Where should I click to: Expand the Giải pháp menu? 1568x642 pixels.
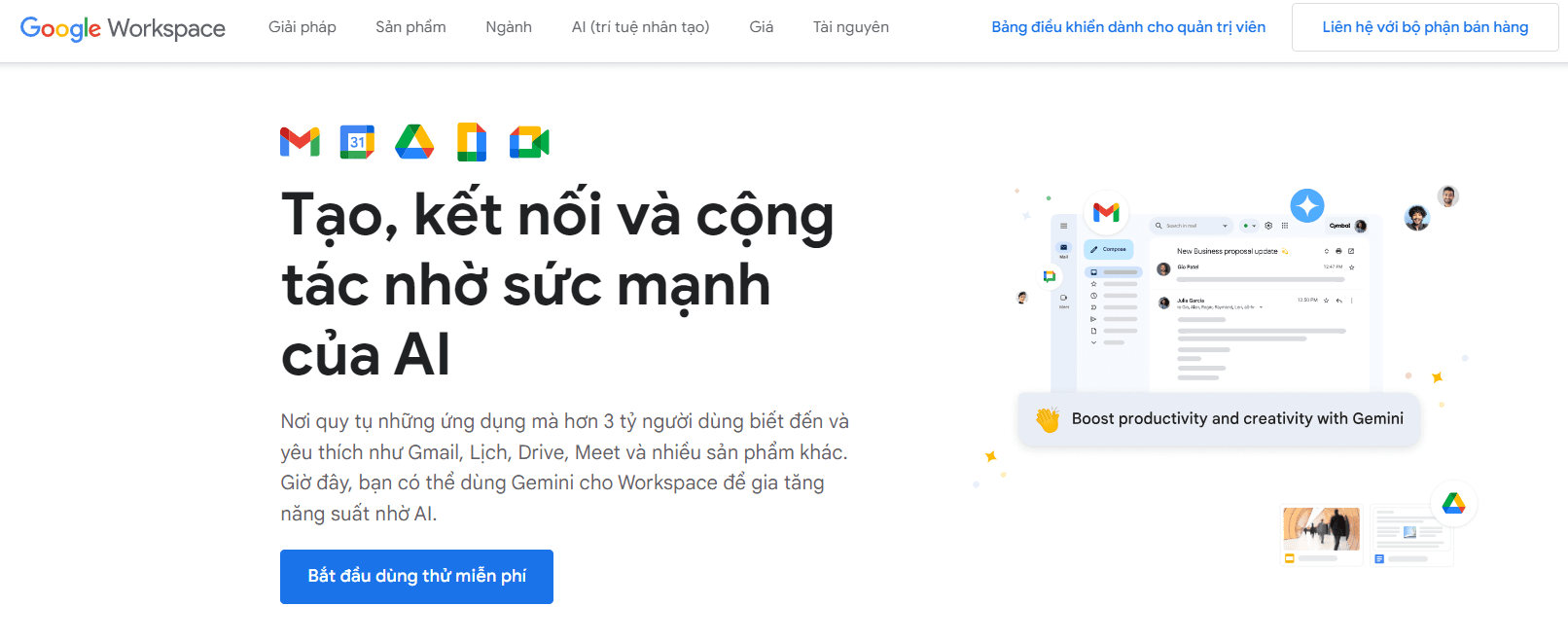tap(303, 27)
